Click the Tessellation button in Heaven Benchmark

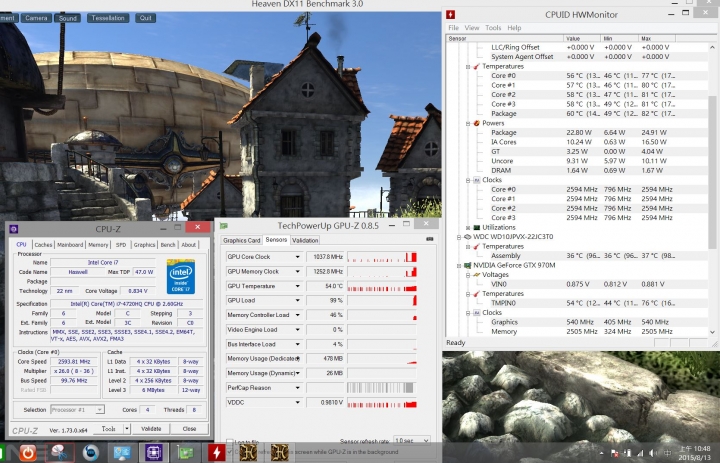coord(108,18)
